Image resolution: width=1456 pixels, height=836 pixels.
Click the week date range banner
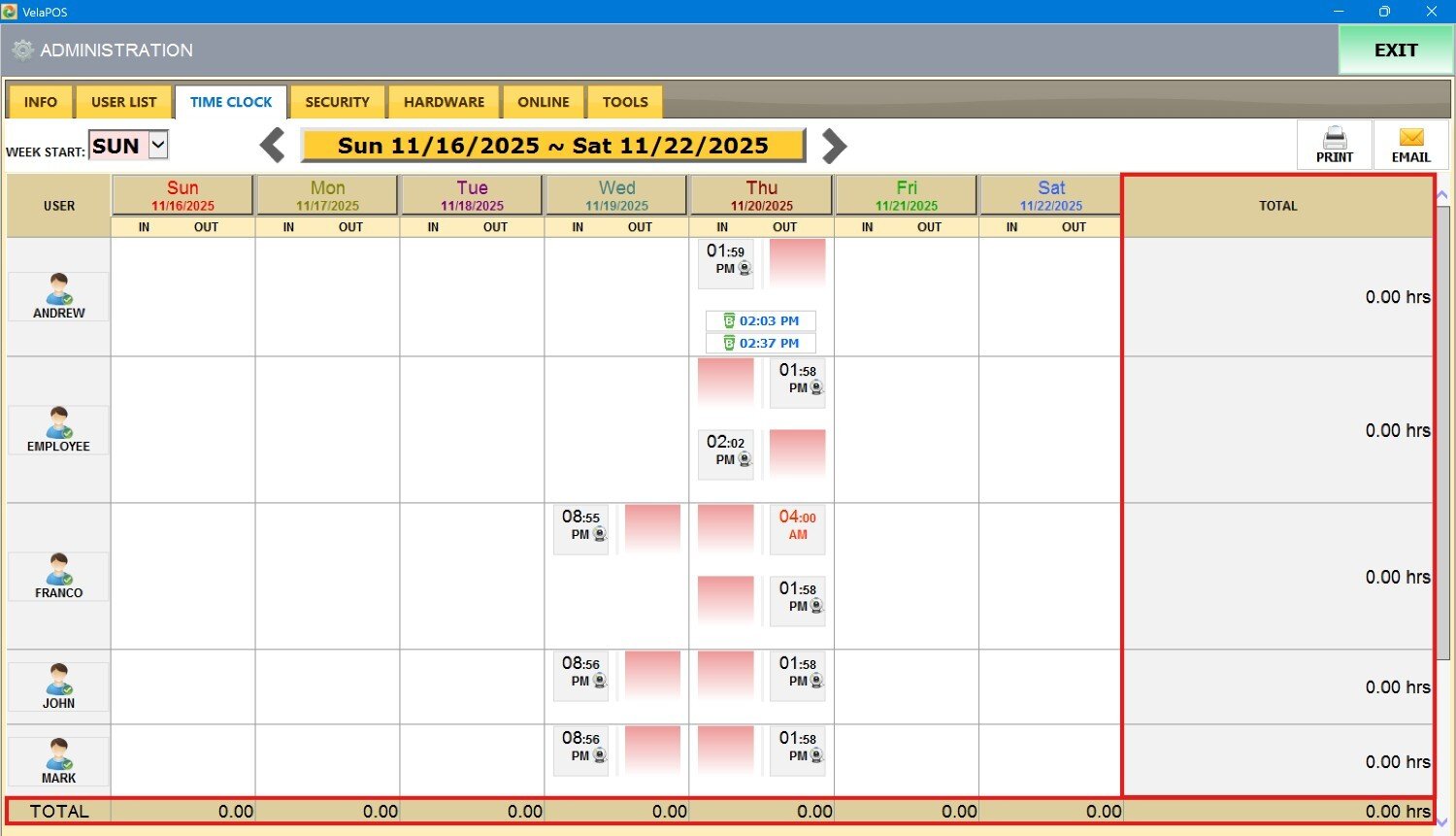(x=552, y=146)
